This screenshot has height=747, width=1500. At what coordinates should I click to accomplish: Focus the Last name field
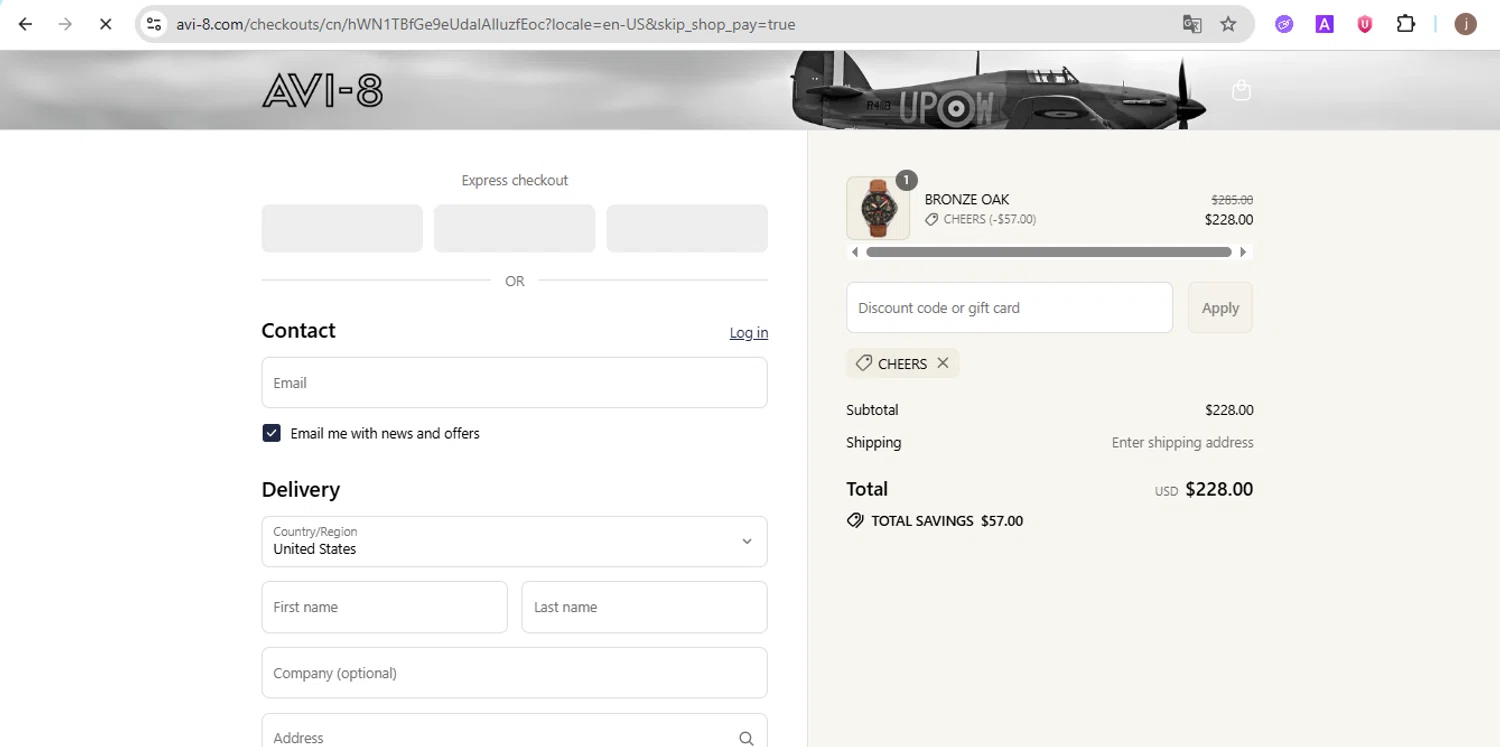(644, 607)
